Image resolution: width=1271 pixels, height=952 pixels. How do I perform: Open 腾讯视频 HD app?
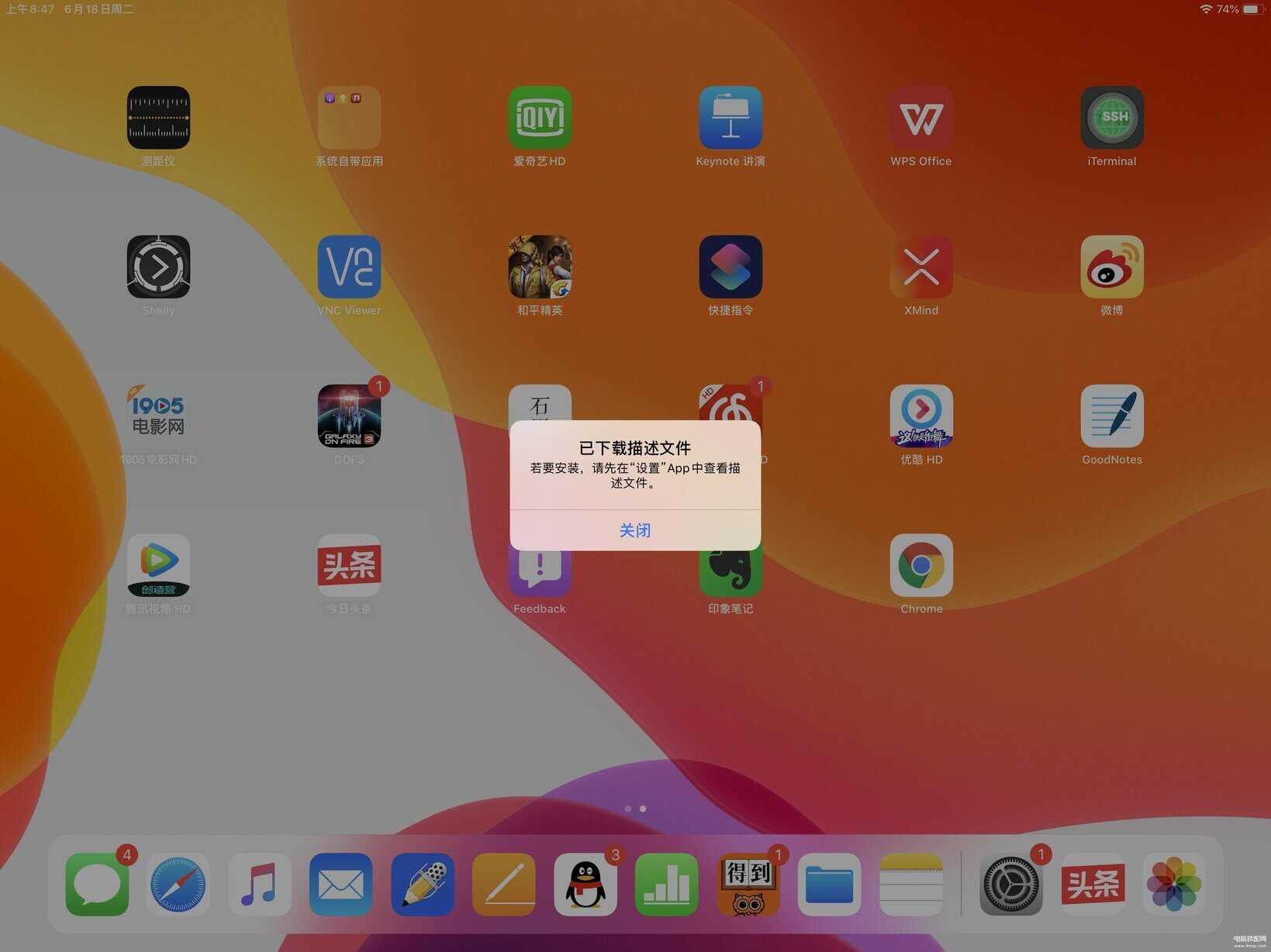tap(158, 565)
